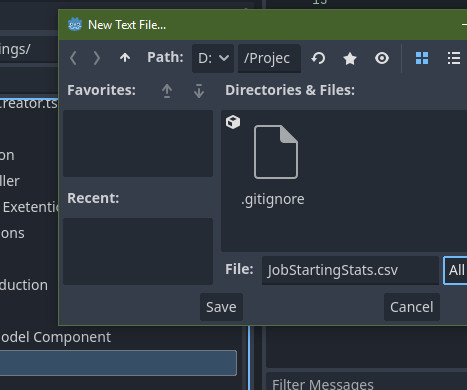Go back to the previous folder
Viewport: 467px width, 390px height.
[x=74, y=58]
